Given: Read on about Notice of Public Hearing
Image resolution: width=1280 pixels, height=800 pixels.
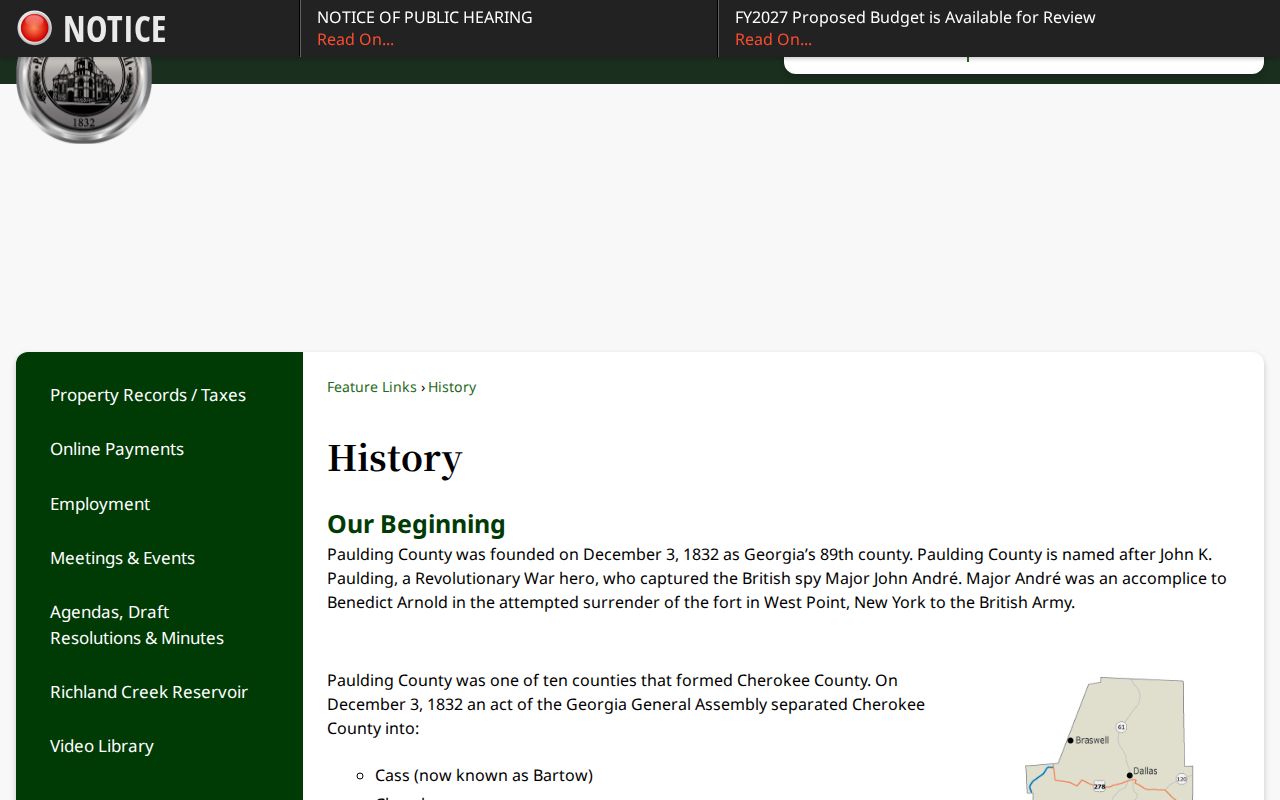Looking at the screenshot, I should pos(355,39).
